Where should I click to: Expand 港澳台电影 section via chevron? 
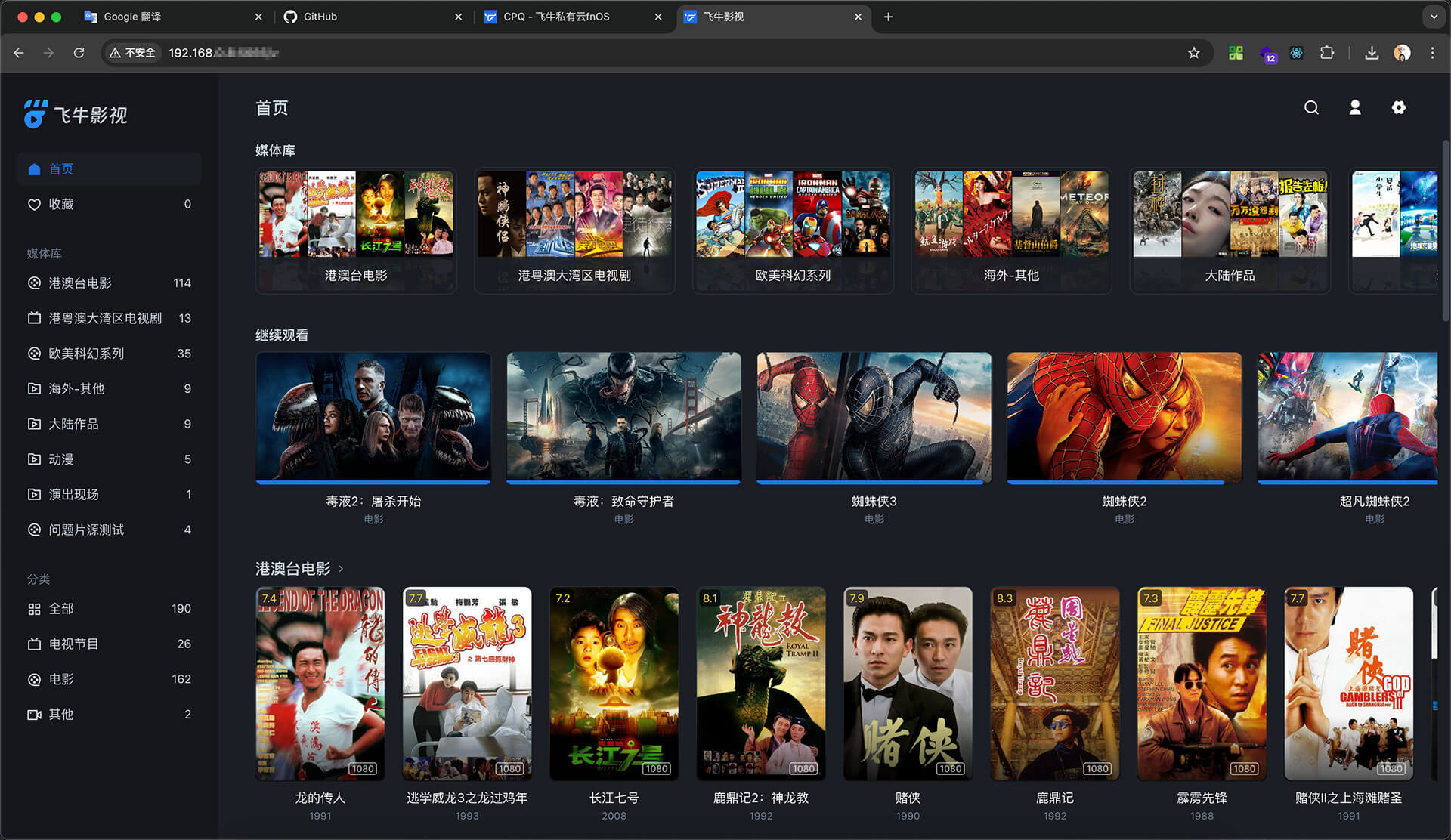pos(341,569)
